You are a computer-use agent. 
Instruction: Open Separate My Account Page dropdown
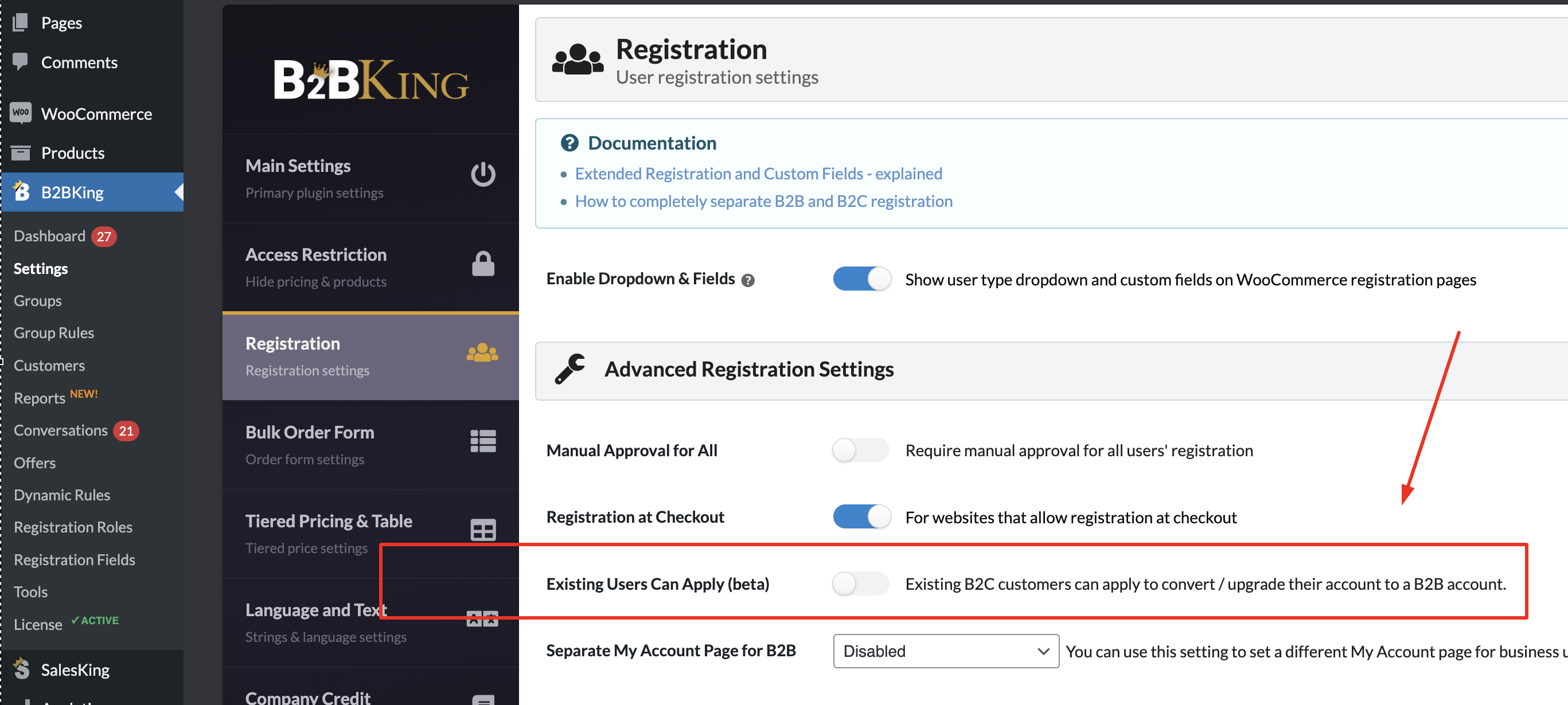tap(946, 651)
